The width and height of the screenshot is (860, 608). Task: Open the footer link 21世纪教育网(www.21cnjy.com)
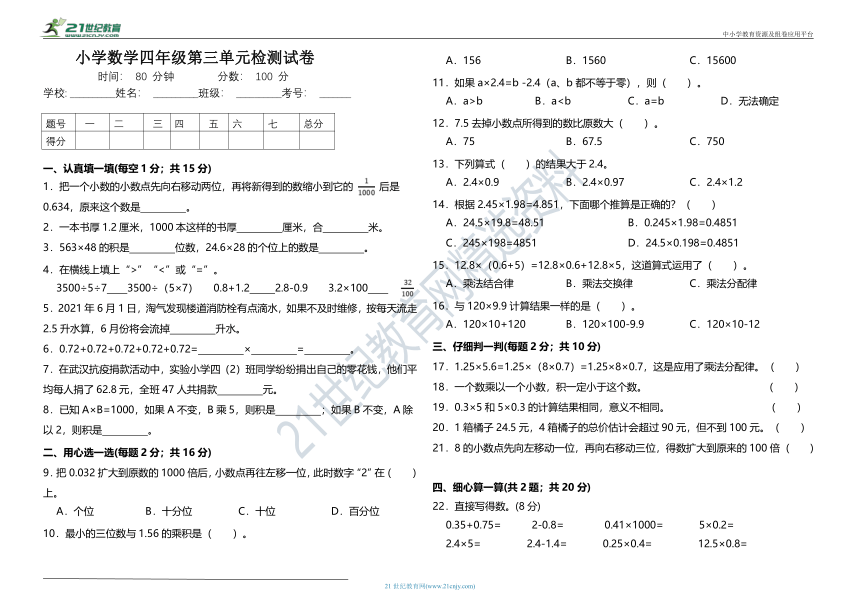pyautogui.click(x=430, y=586)
